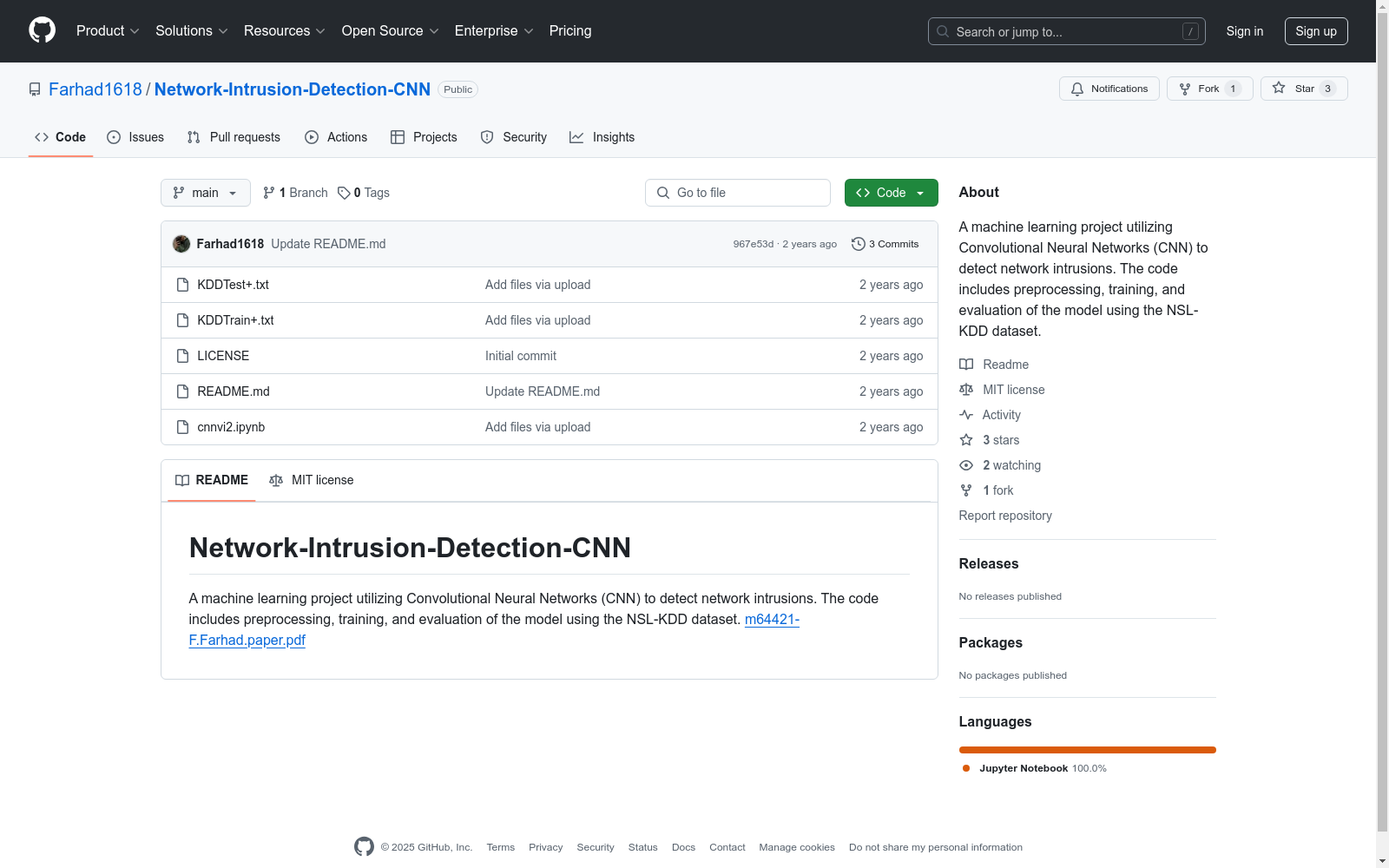
Task: Click the search magnifier icon in header
Action: pyautogui.click(x=943, y=31)
